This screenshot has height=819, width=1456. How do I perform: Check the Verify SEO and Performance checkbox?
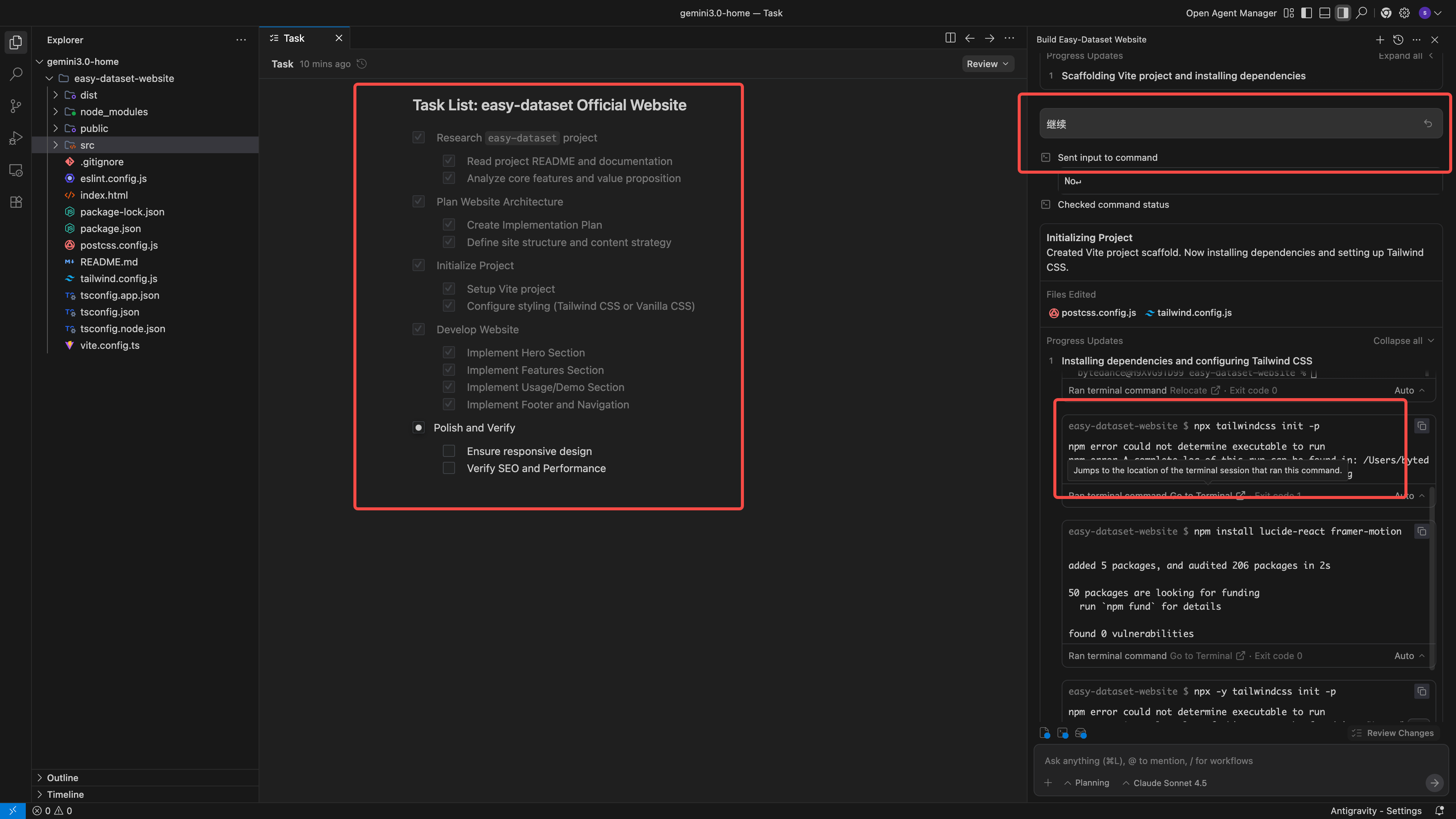(449, 468)
